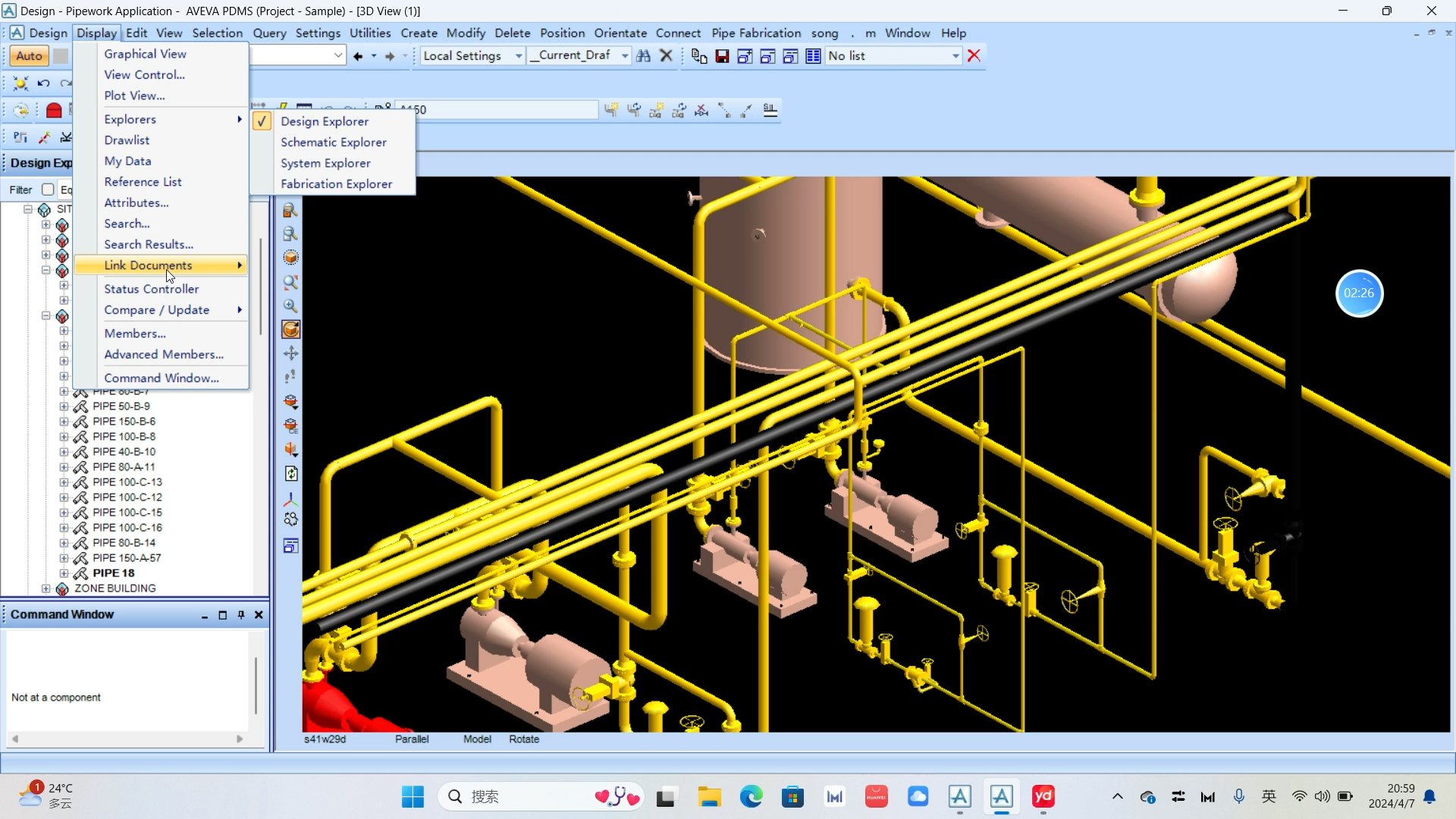1456x819 pixels.
Task: Click the walk-through footprints tool
Action: coord(290,377)
